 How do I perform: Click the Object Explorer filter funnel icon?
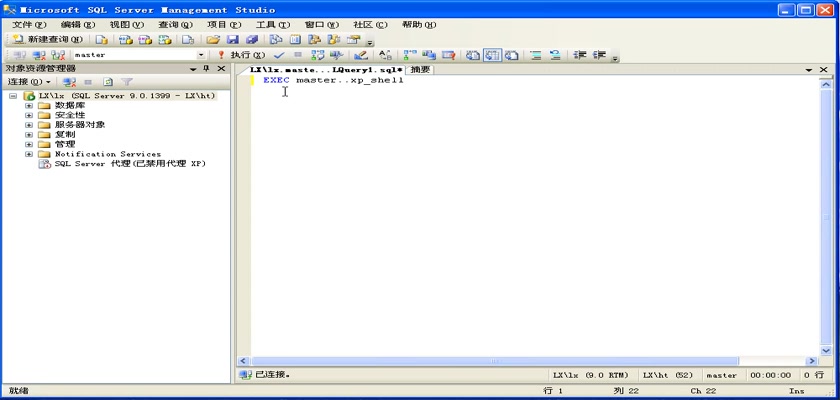[127, 82]
